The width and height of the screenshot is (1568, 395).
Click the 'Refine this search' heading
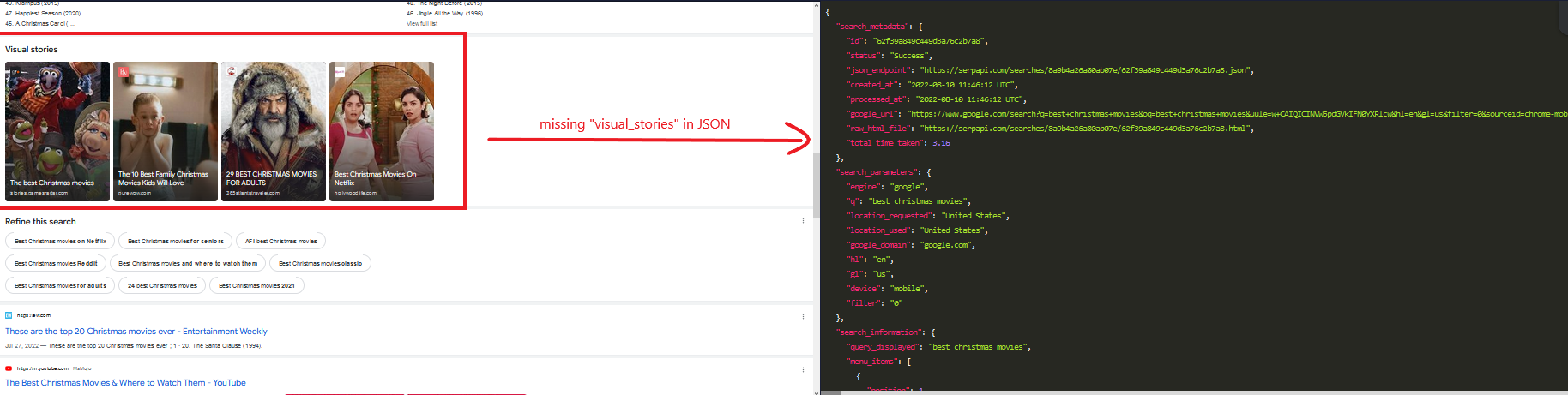pos(40,222)
